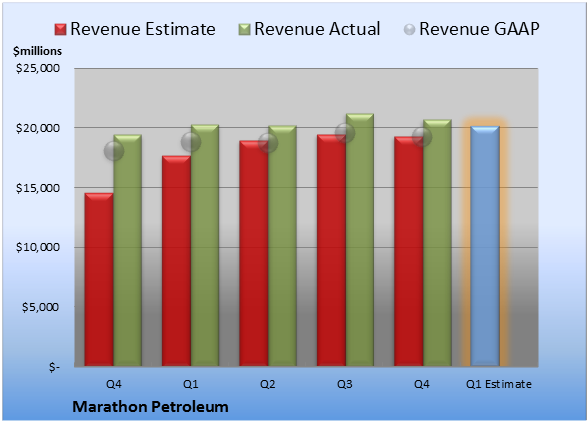Screen dimensions: 588x422
Task: Select the green actual bar for Q3
Action: [x=360, y=240]
